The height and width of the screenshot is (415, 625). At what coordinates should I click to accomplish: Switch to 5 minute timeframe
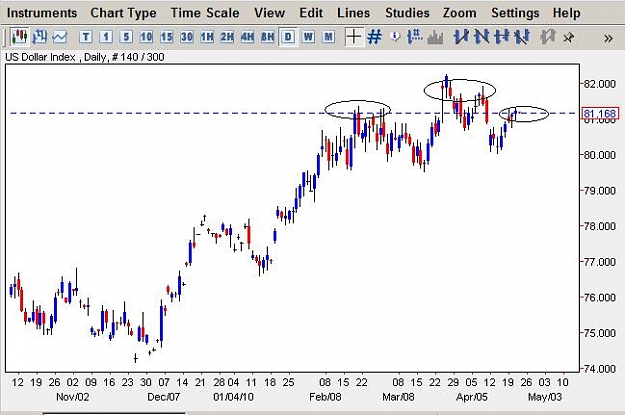[126, 37]
